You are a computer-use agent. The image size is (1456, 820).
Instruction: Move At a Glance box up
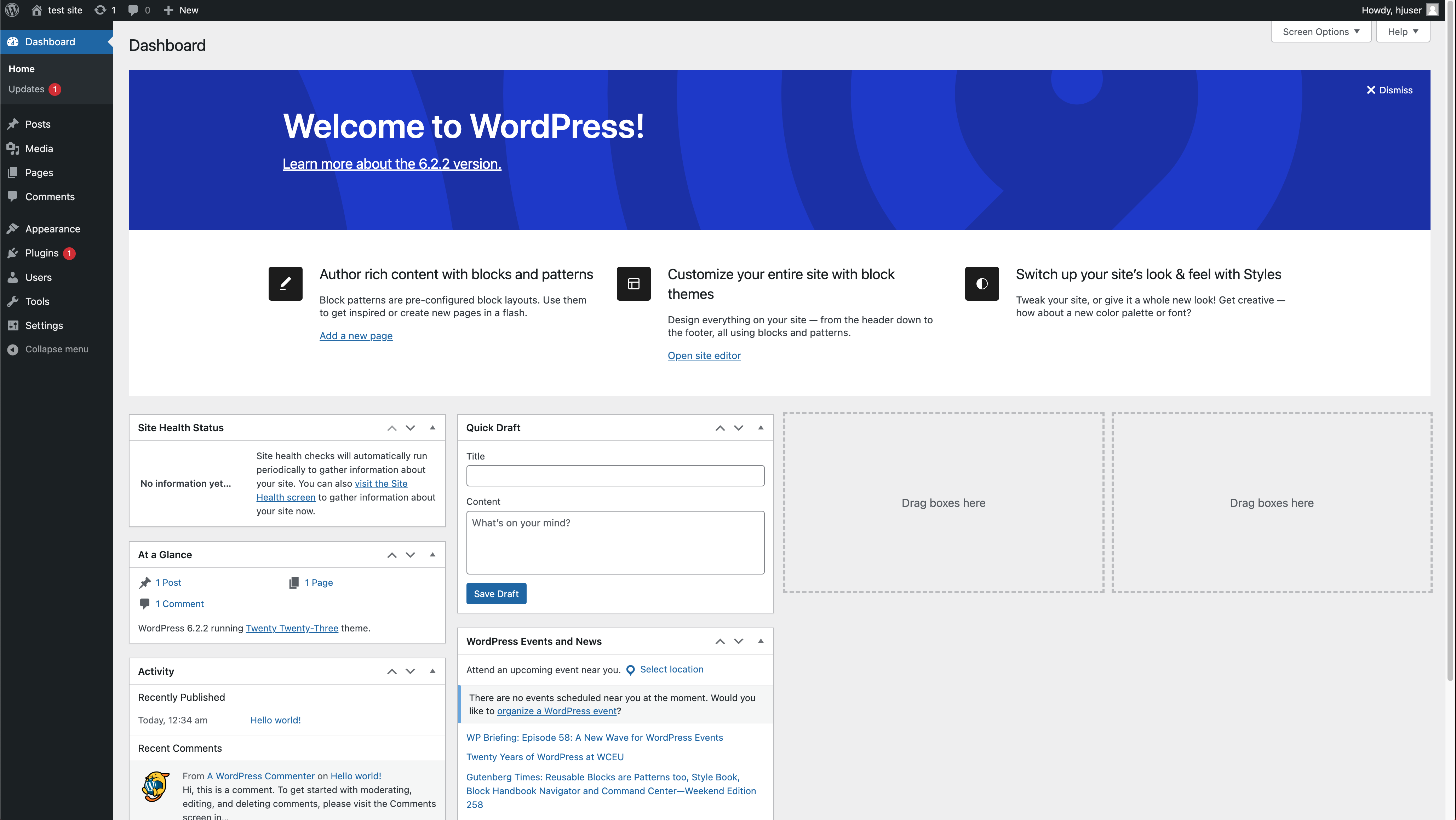click(392, 555)
